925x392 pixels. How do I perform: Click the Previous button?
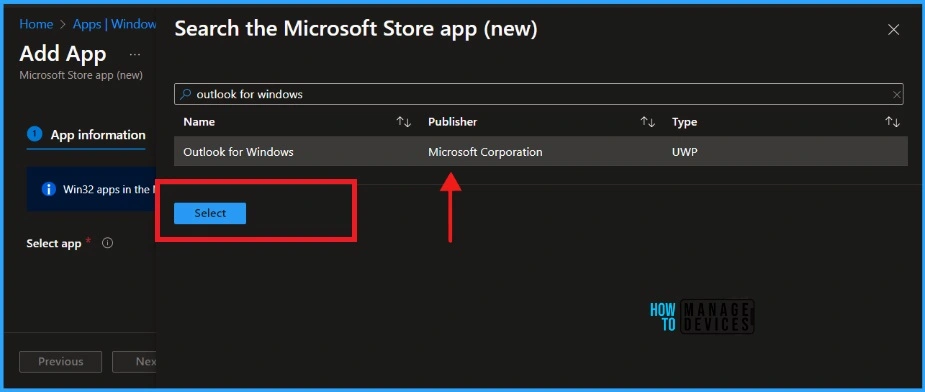pos(61,361)
